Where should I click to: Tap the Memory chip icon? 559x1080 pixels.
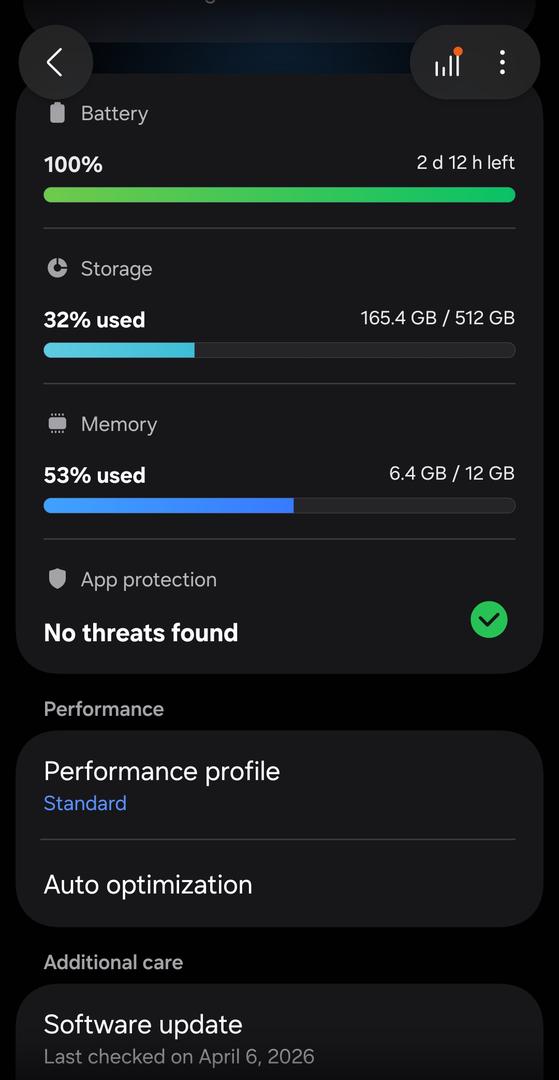click(x=57, y=424)
